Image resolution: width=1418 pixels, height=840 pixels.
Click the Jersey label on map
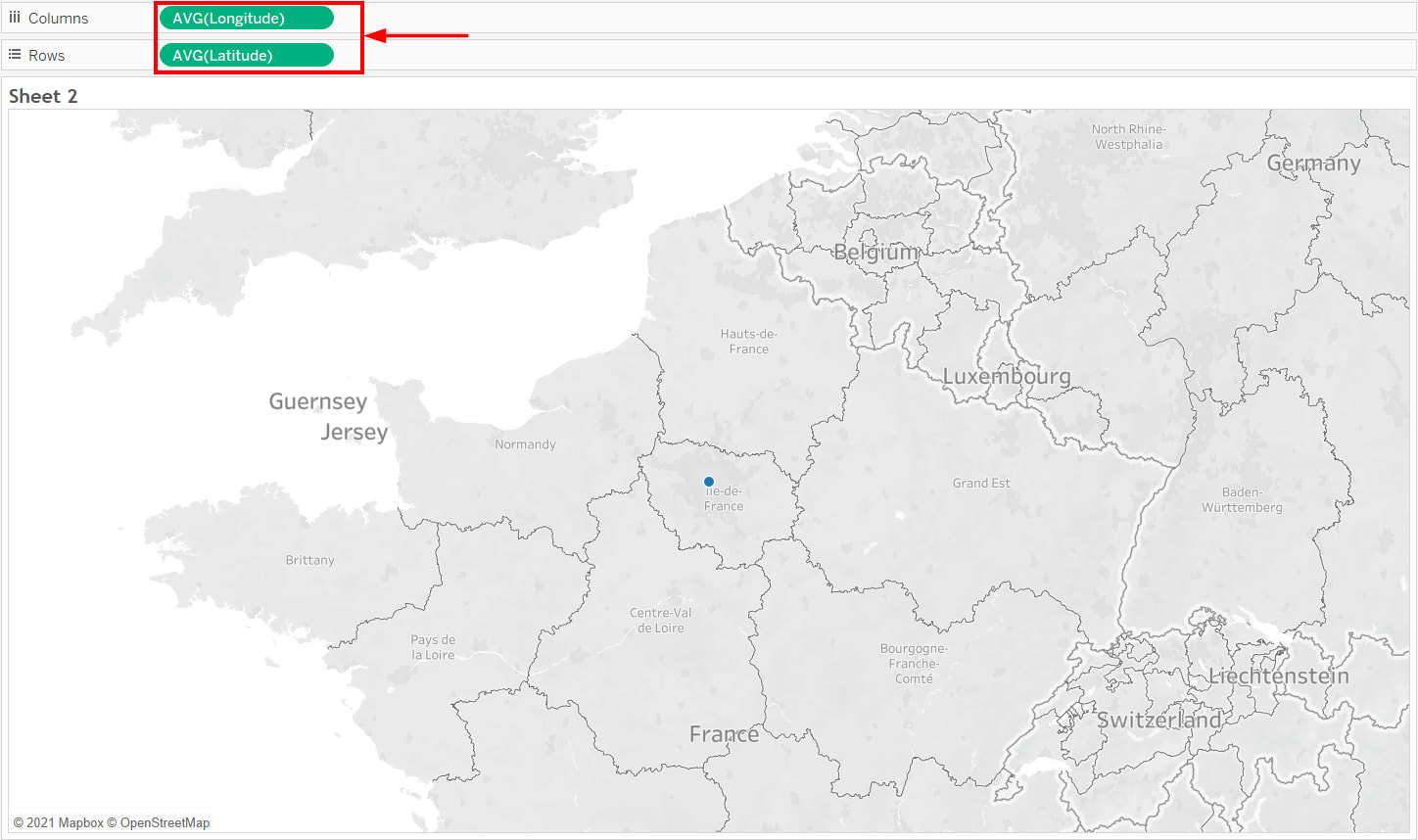(x=354, y=432)
